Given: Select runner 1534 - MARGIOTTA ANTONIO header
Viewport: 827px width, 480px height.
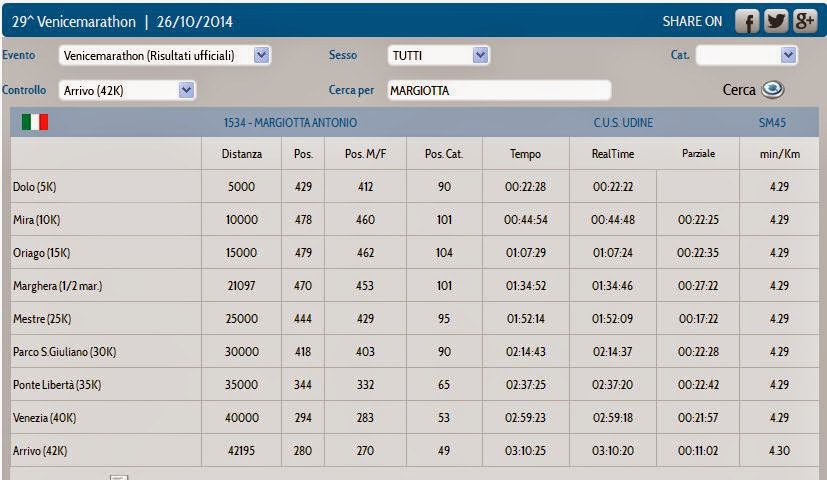Looking at the screenshot, I should [291, 122].
